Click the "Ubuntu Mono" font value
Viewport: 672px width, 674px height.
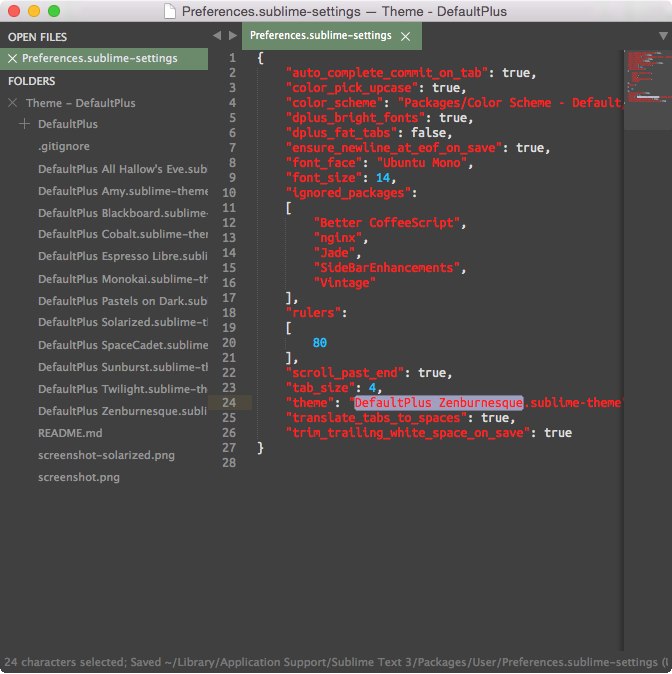(422, 163)
